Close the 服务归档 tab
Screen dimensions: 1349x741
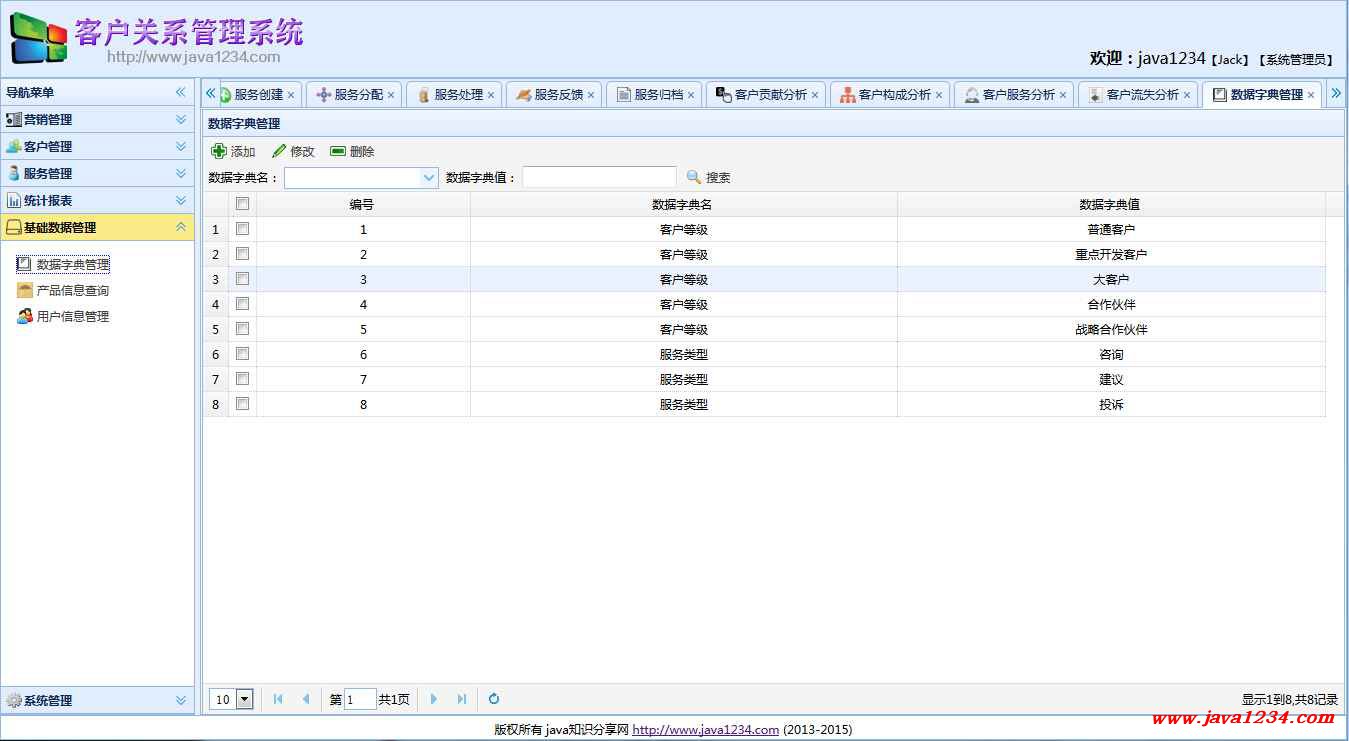point(691,95)
